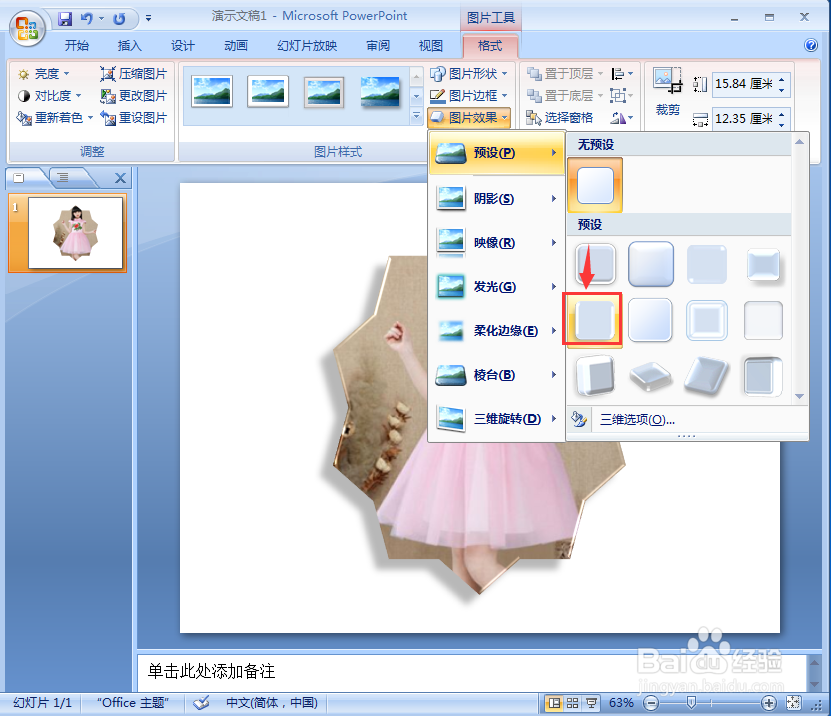The height and width of the screenshot is (716, 831).
Task: Open the Picture Border (图片边框) dropdown
Action: pyautogui.click(x=468, y=96)
